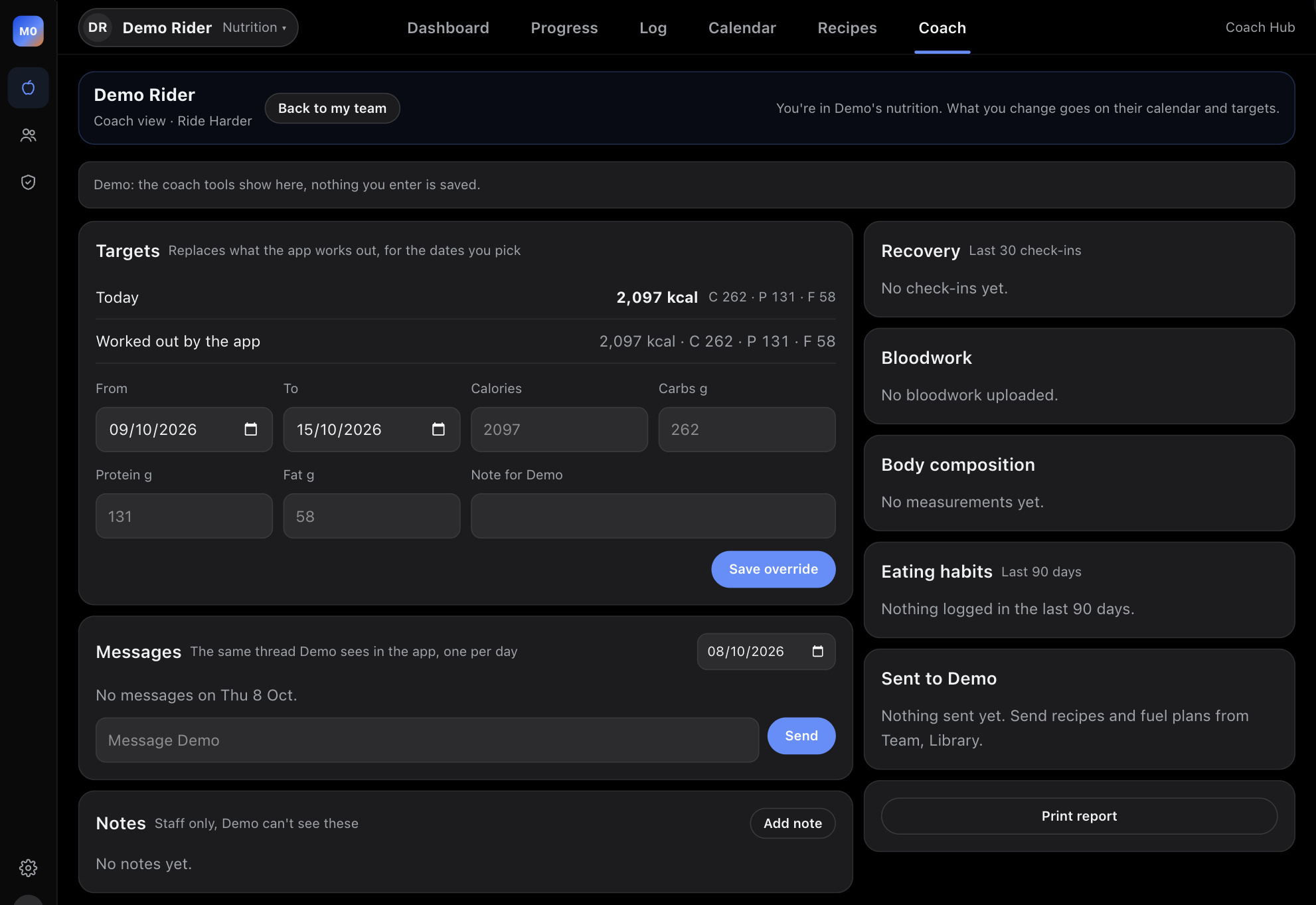Select the Coach tab
1316x905 pixels.
point(942,28)
